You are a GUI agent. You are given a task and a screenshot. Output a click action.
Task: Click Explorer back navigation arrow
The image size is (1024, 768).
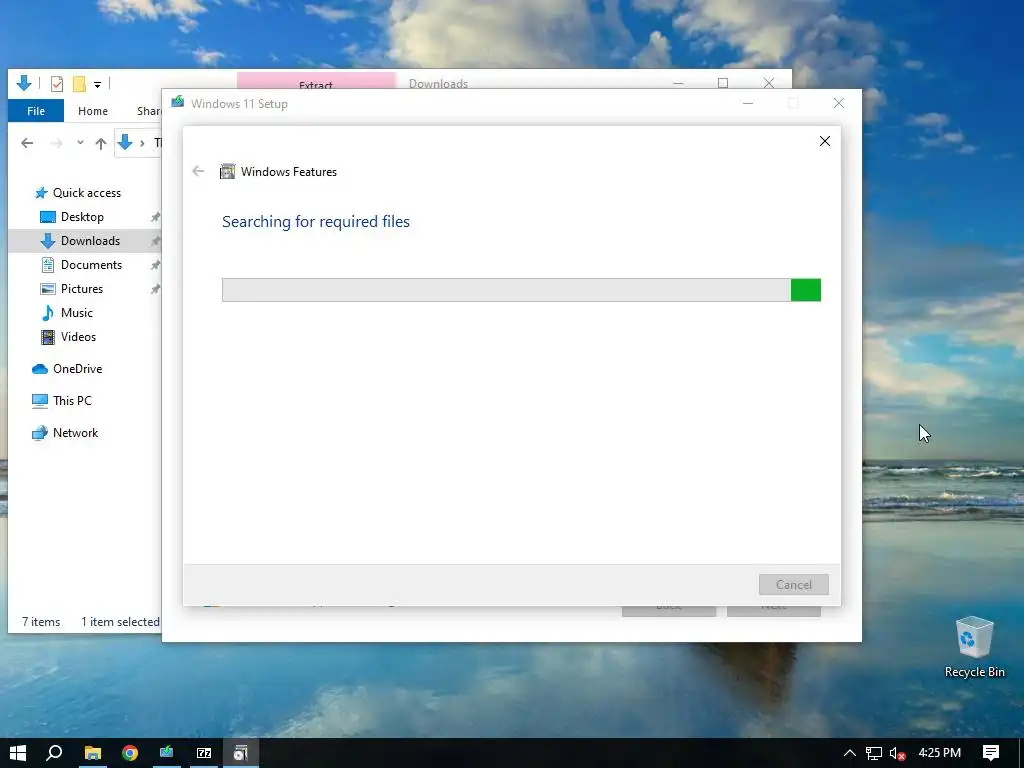[27, 143]
